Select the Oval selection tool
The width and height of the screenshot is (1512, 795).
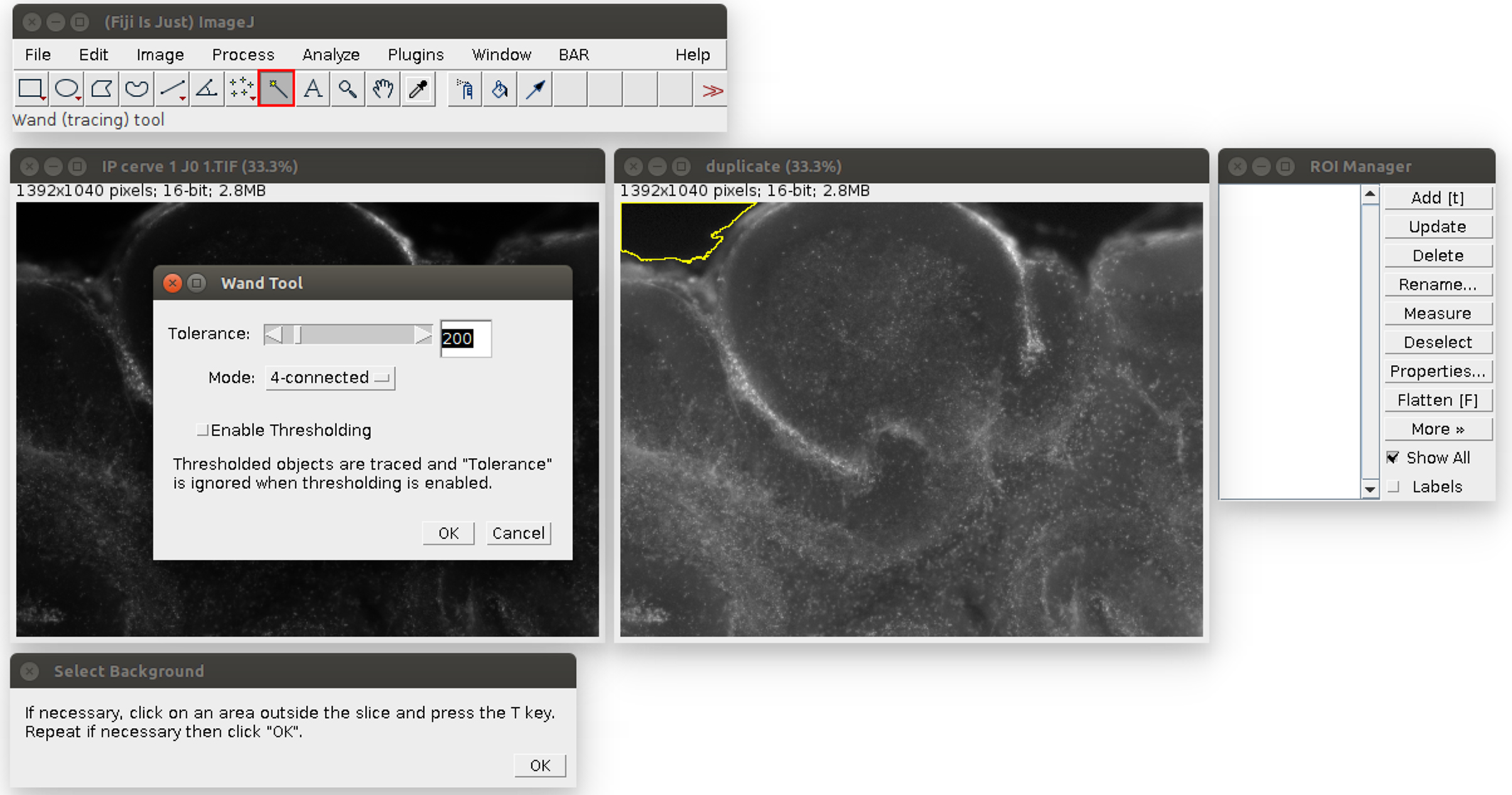tap(67, 90)
